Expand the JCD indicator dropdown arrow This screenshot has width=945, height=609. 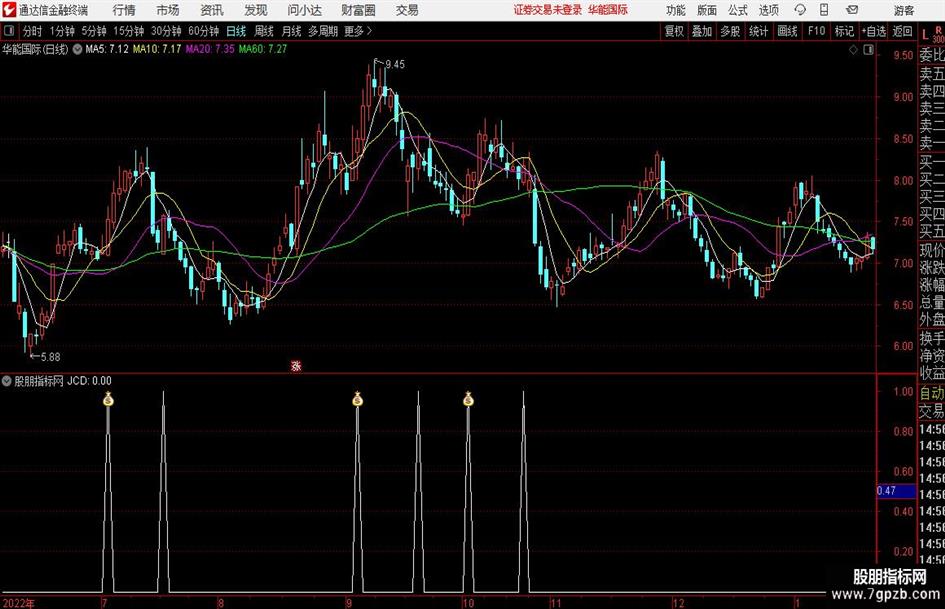pyautogui.click(x=7, y=381)
